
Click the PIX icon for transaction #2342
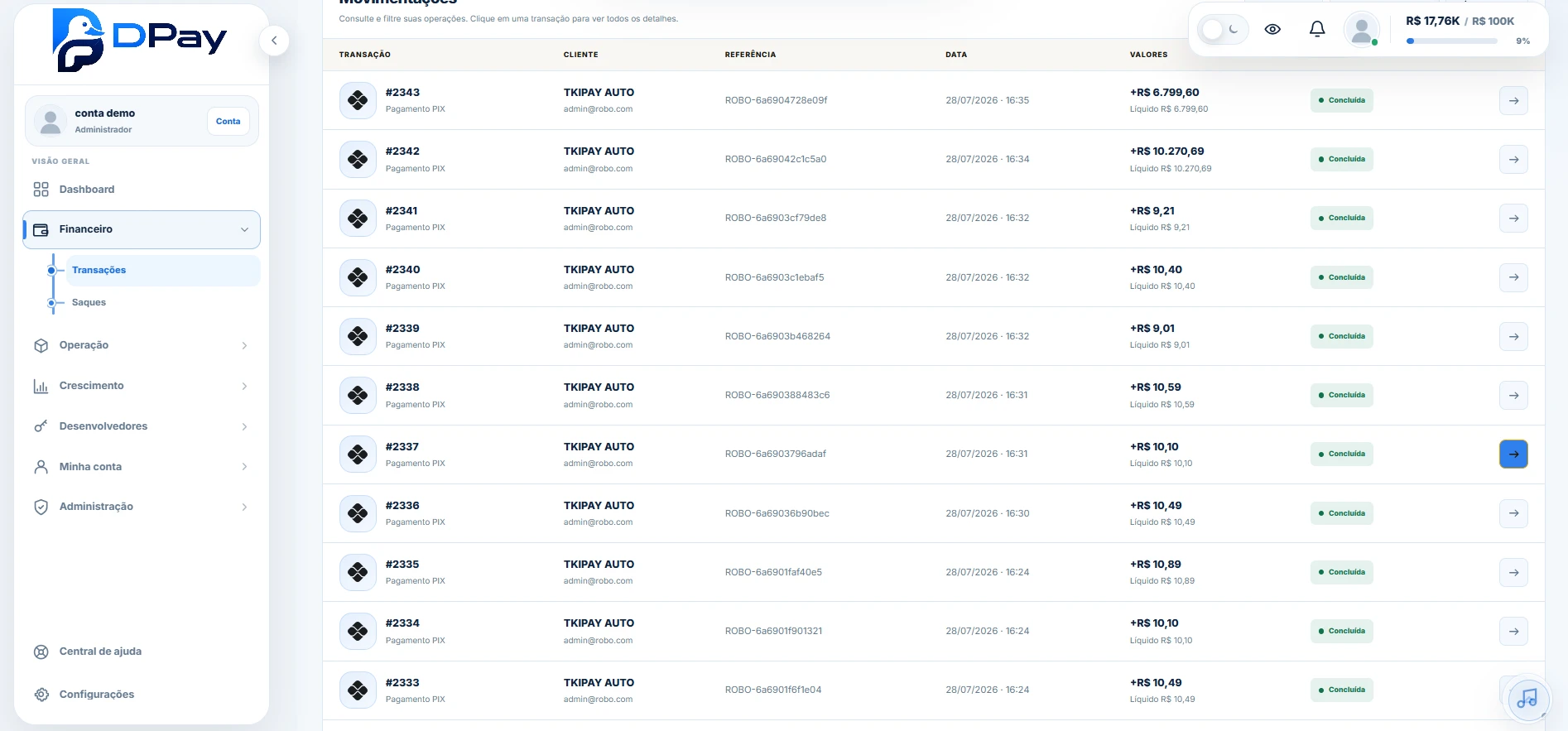[358, 159]
